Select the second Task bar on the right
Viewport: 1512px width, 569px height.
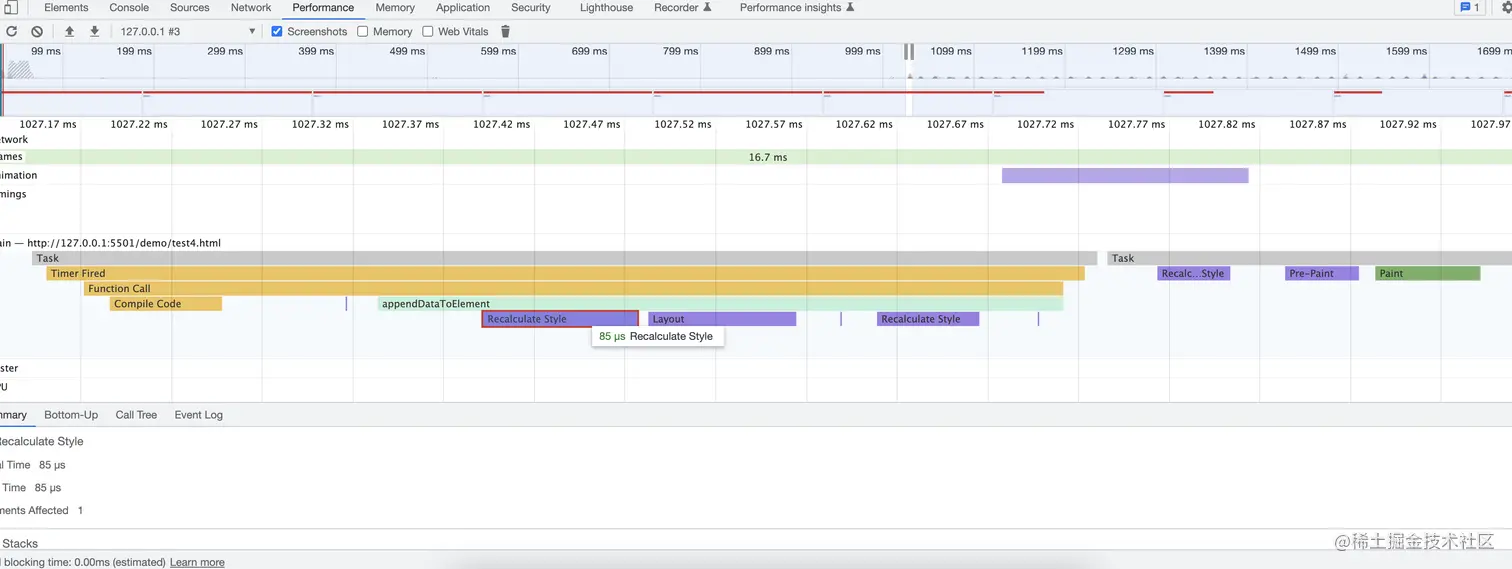coord(1309,258)
